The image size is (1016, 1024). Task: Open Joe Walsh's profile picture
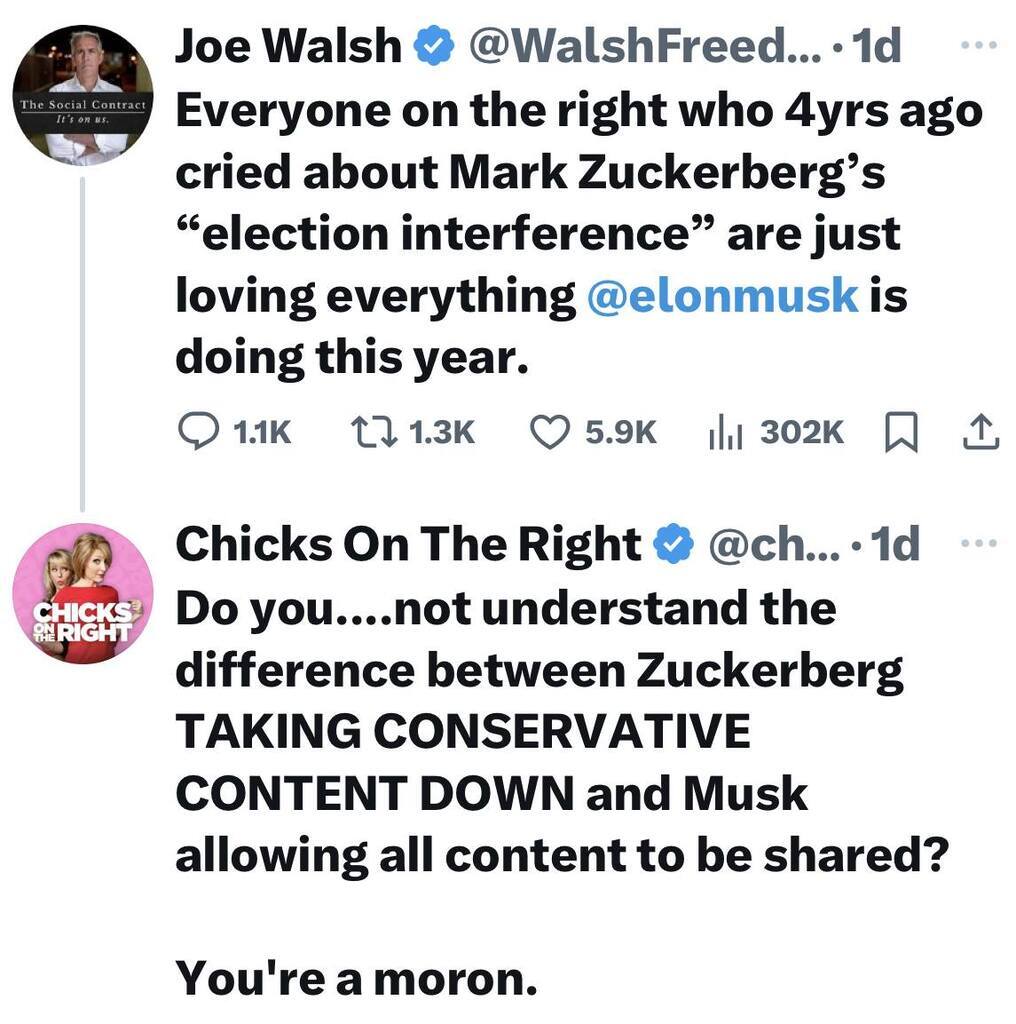[x=83, y=95]
